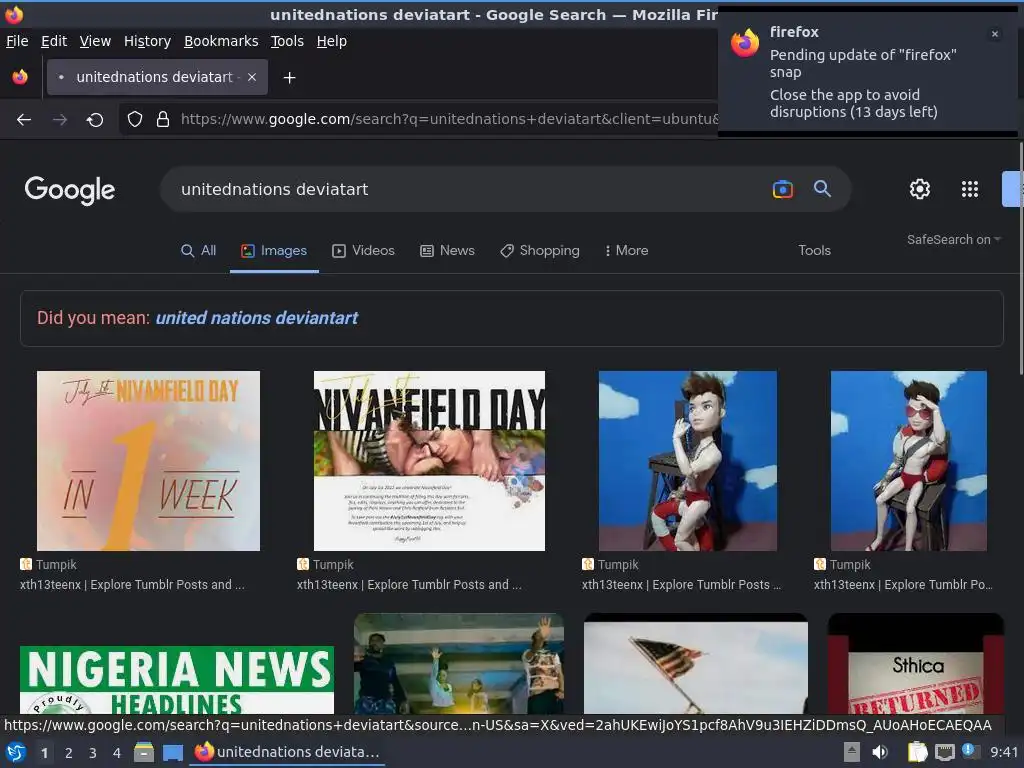Viewport: 1024px width, 768px height.
Task: Click the show desktop icon in taskbar
Action: click(173, 752)
